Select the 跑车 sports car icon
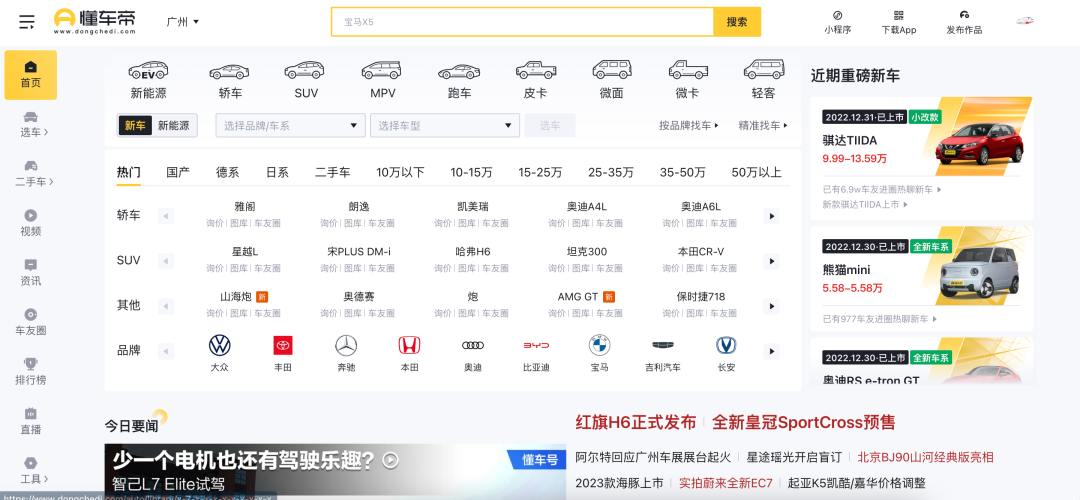 pos(459,71)
